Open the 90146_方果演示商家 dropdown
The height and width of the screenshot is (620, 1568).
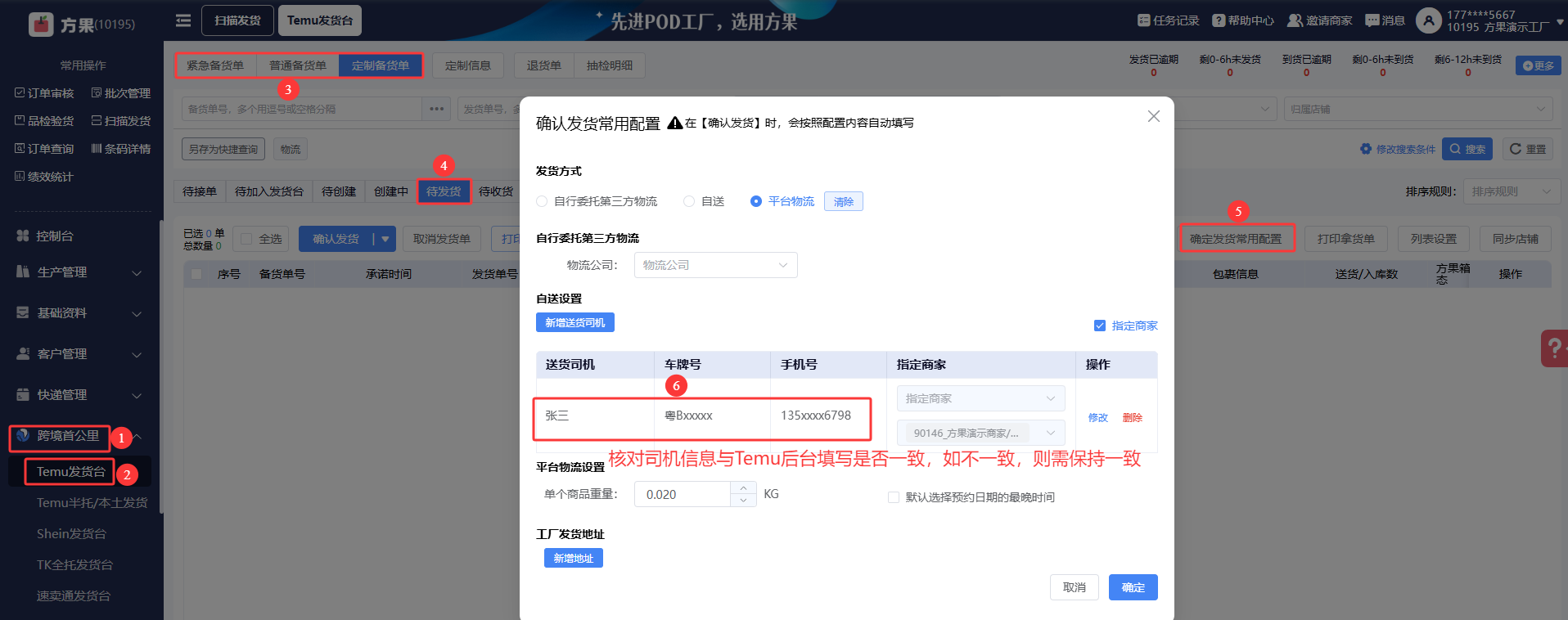tap(980, 433)
